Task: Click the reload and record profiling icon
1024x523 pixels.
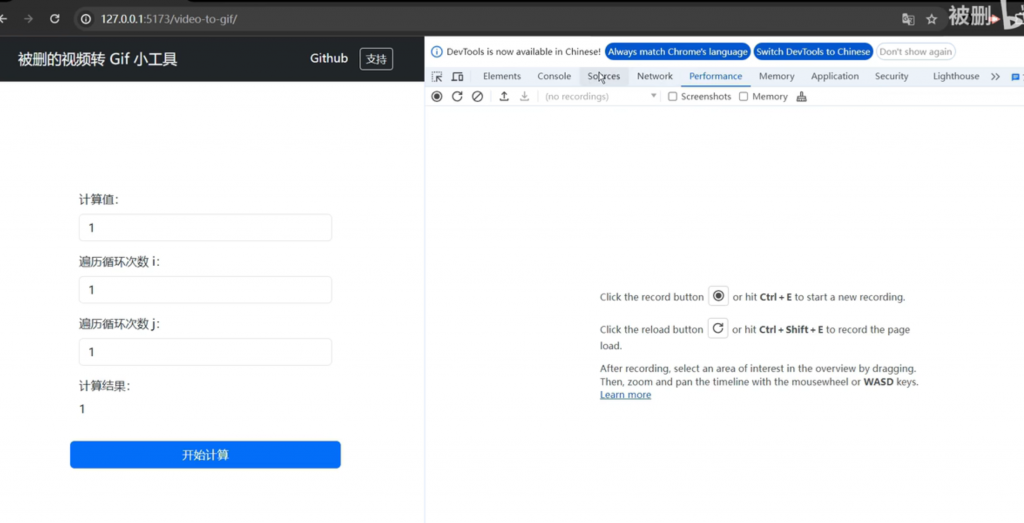Action: coord(457,97)
